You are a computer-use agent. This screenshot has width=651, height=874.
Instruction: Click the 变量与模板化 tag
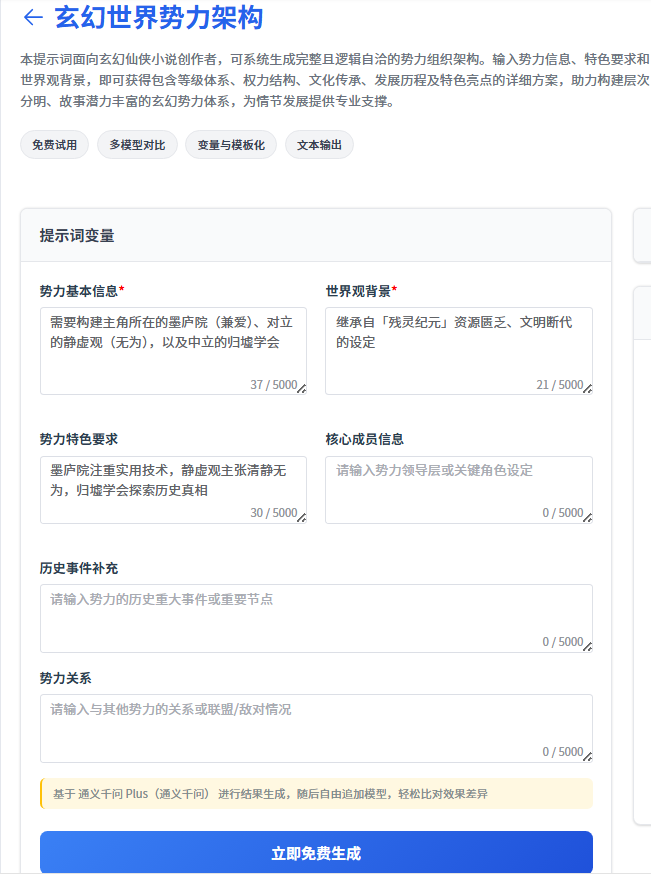coord(231,145)
